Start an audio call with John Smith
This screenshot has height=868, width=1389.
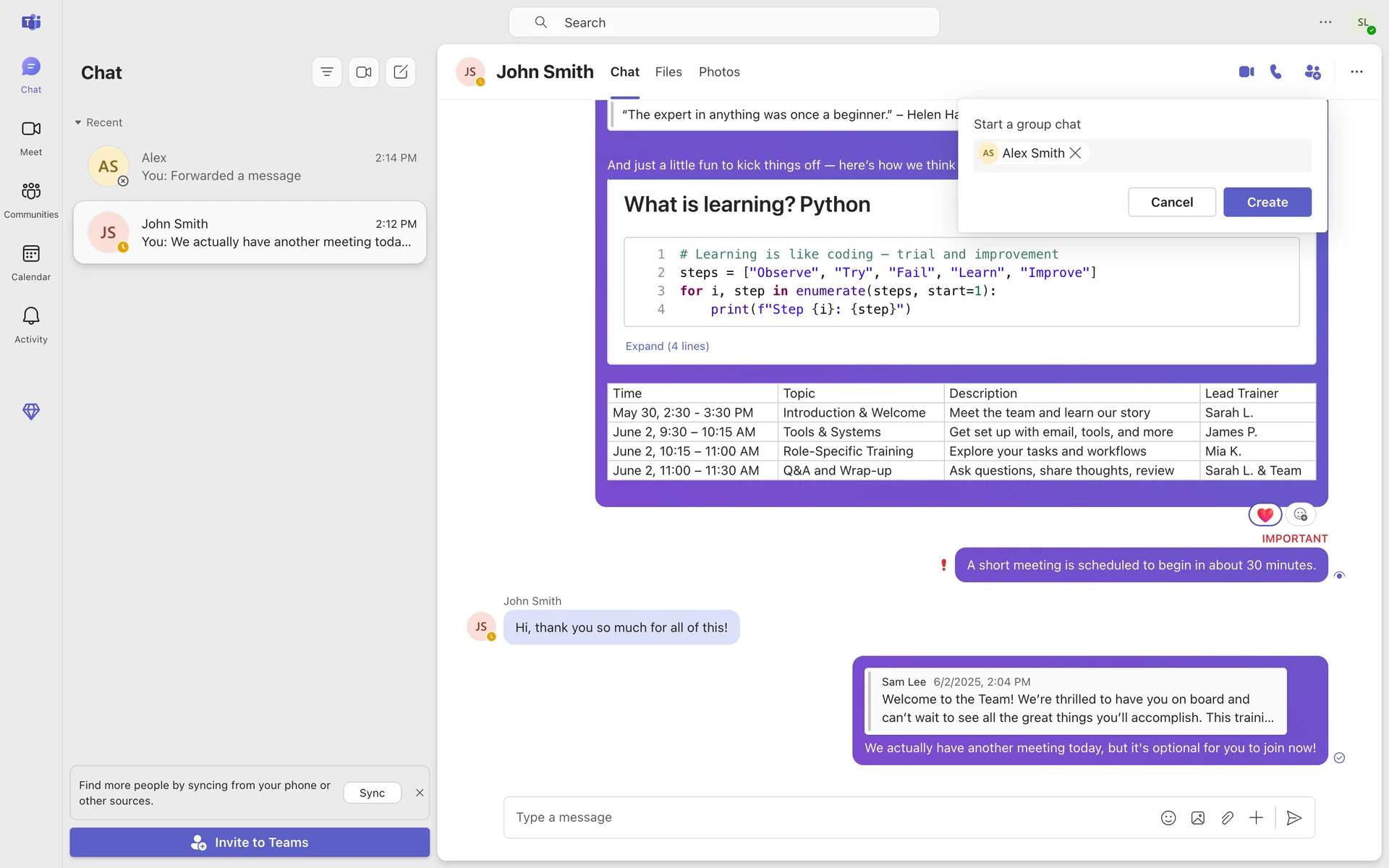point(1276,72)
